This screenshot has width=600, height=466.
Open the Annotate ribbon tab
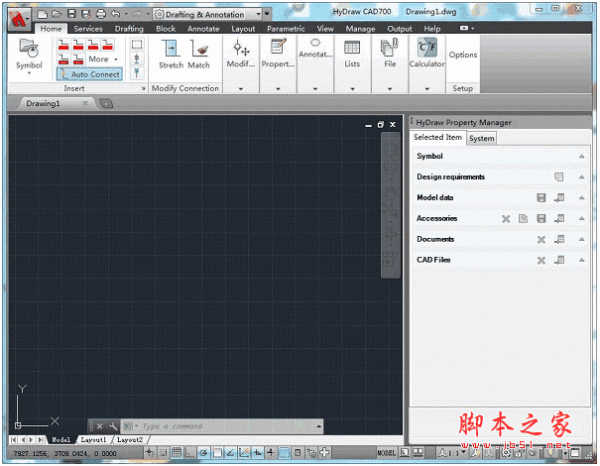point(203,29)
